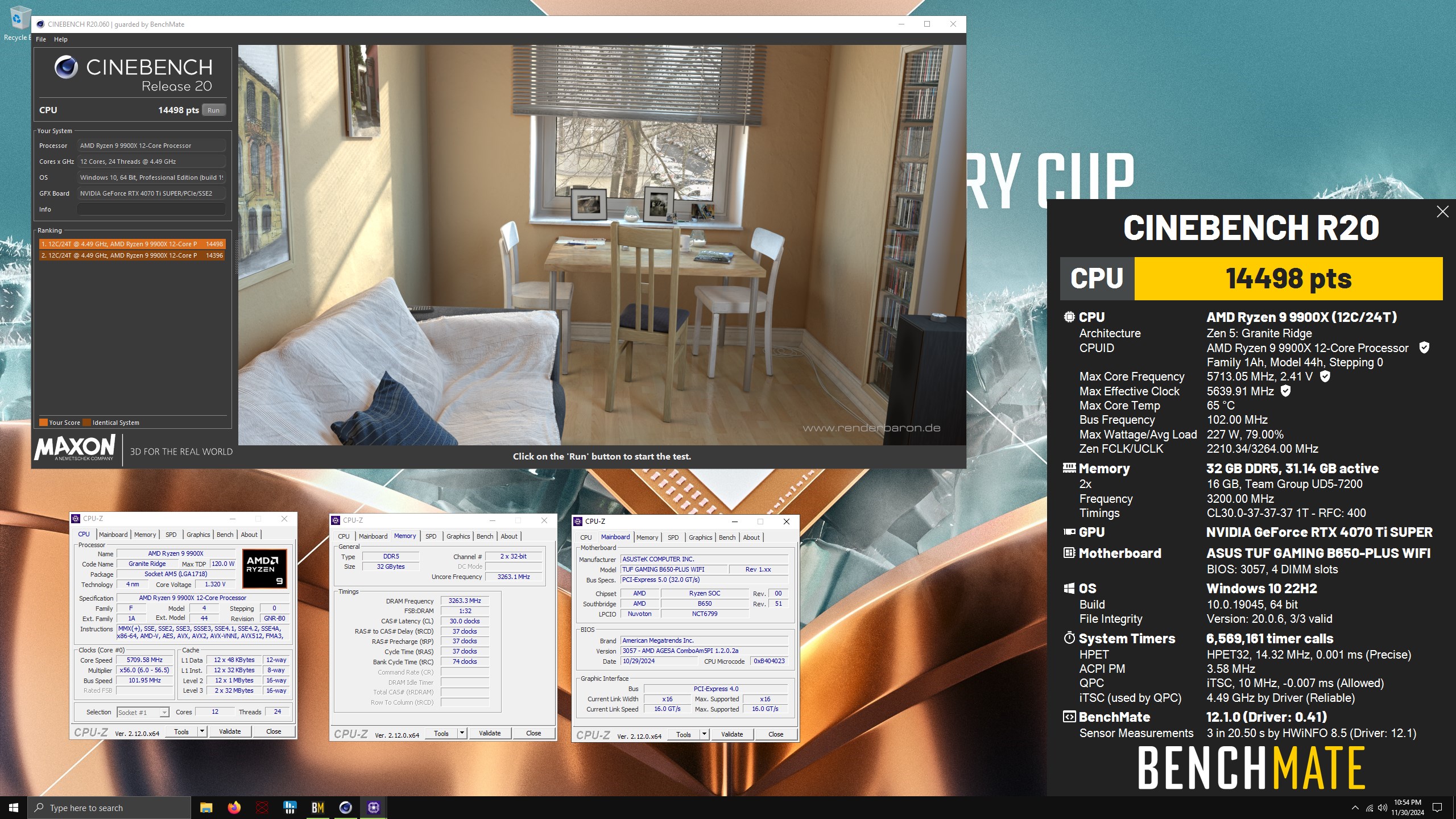Switch to Cinebench via its taskbar icon

(x=345, y=808)
